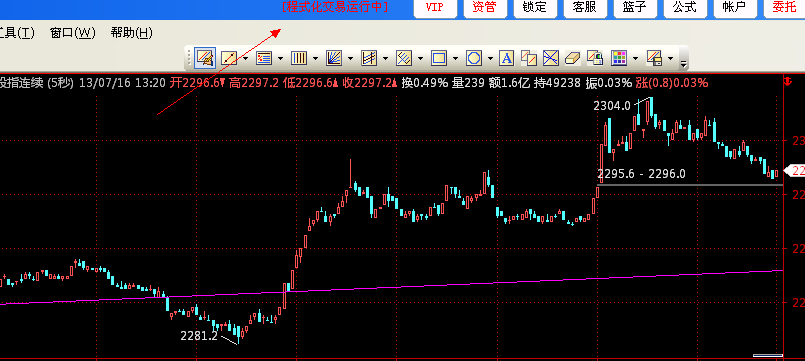Expand the channel lines tool dropdown

[386, 59]
